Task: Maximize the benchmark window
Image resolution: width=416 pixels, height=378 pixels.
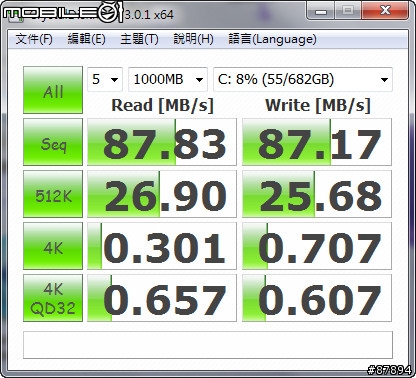Action: tap(348, 11)
